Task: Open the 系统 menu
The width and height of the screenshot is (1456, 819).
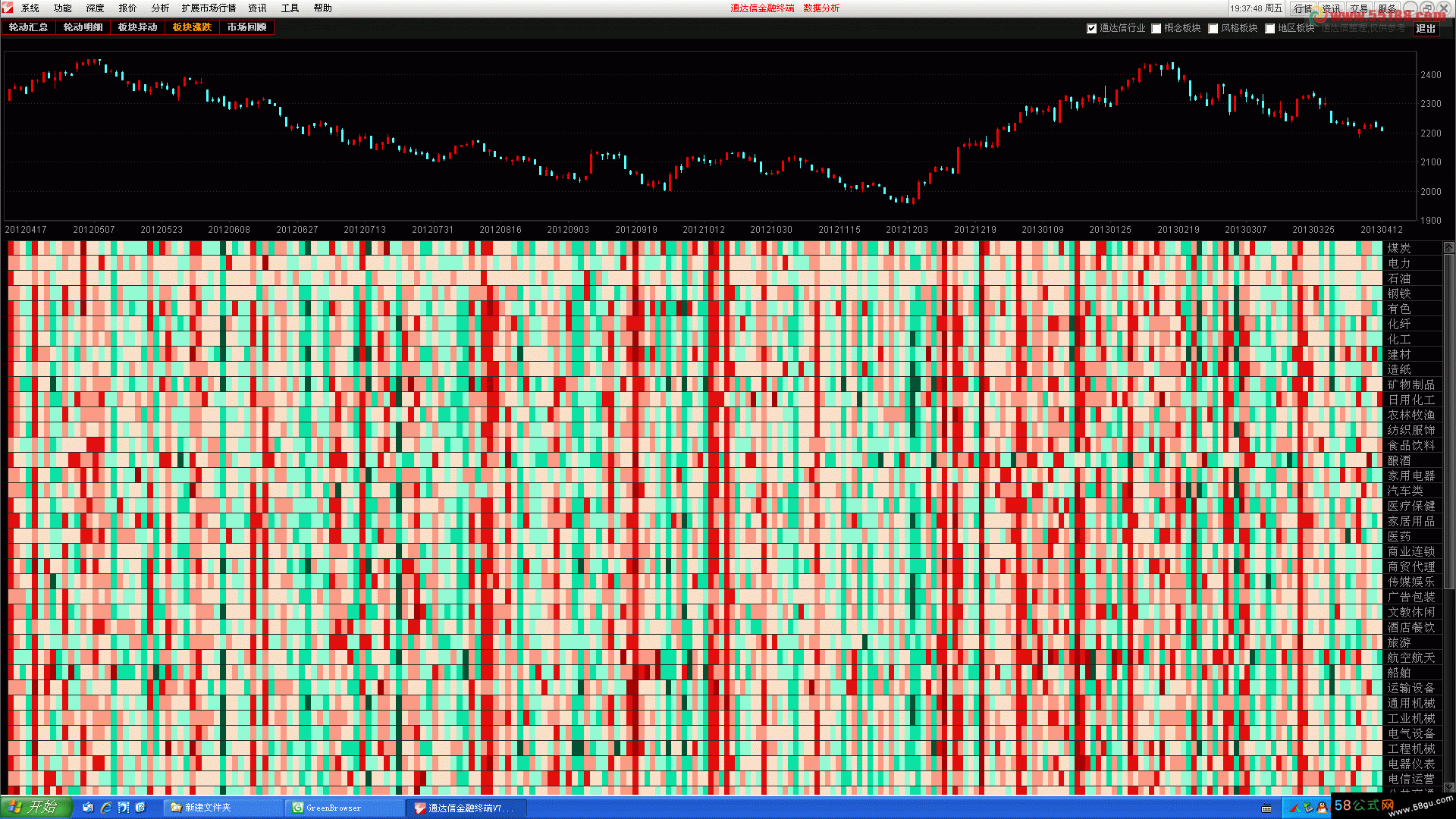Action: tap(30, 8)
